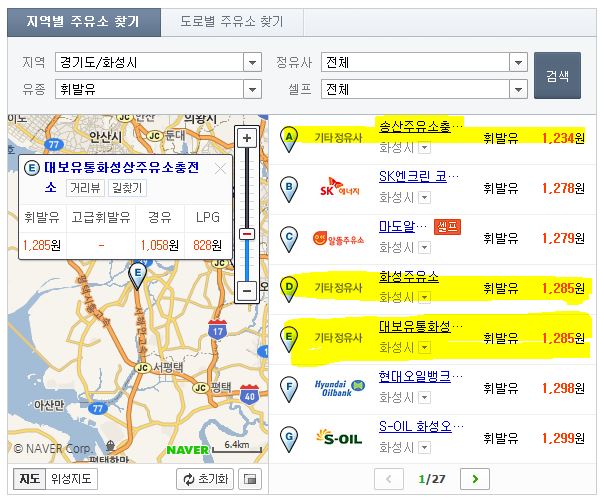Open the 유종 dropdown 휘발유
The width and height of the screenshot is (604, 500).
coord(158,89)
